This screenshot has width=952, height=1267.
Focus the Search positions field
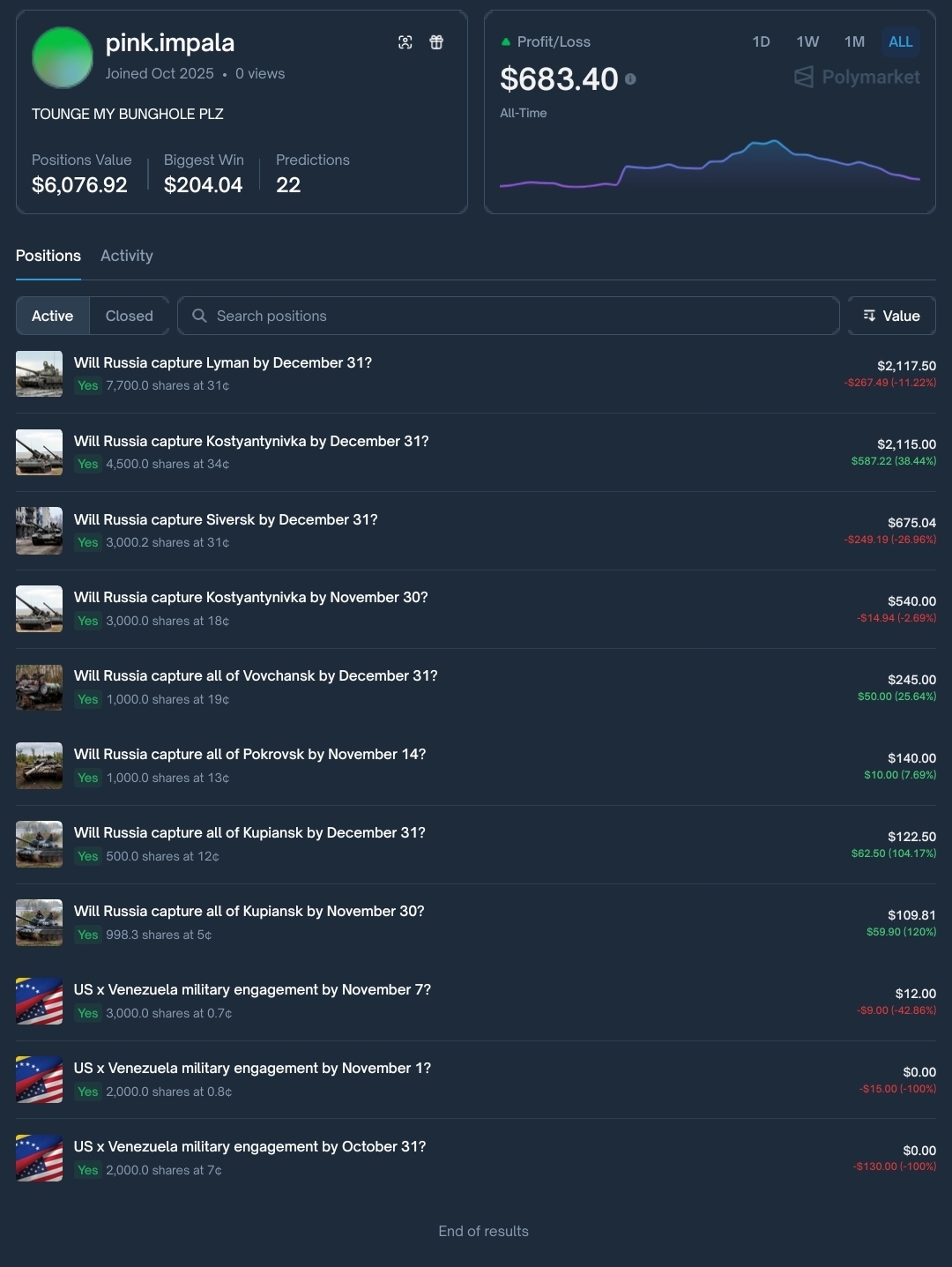pyautogui.click(x=508, y=316)
